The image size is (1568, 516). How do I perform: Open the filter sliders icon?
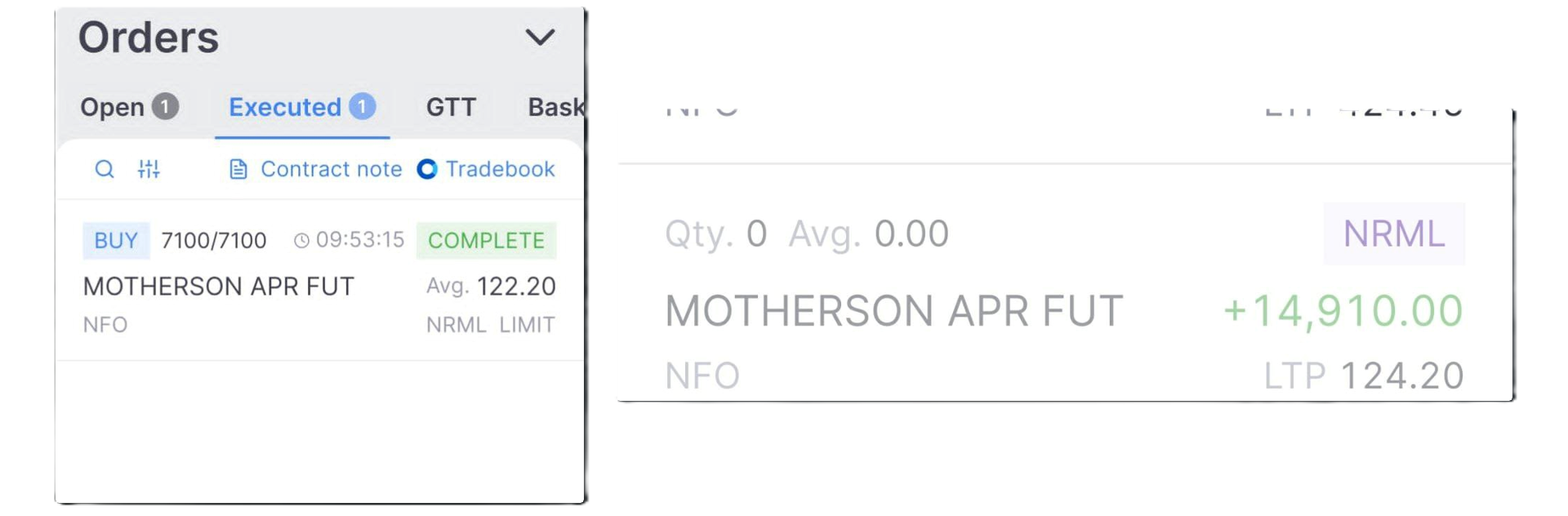coord(149,169)
